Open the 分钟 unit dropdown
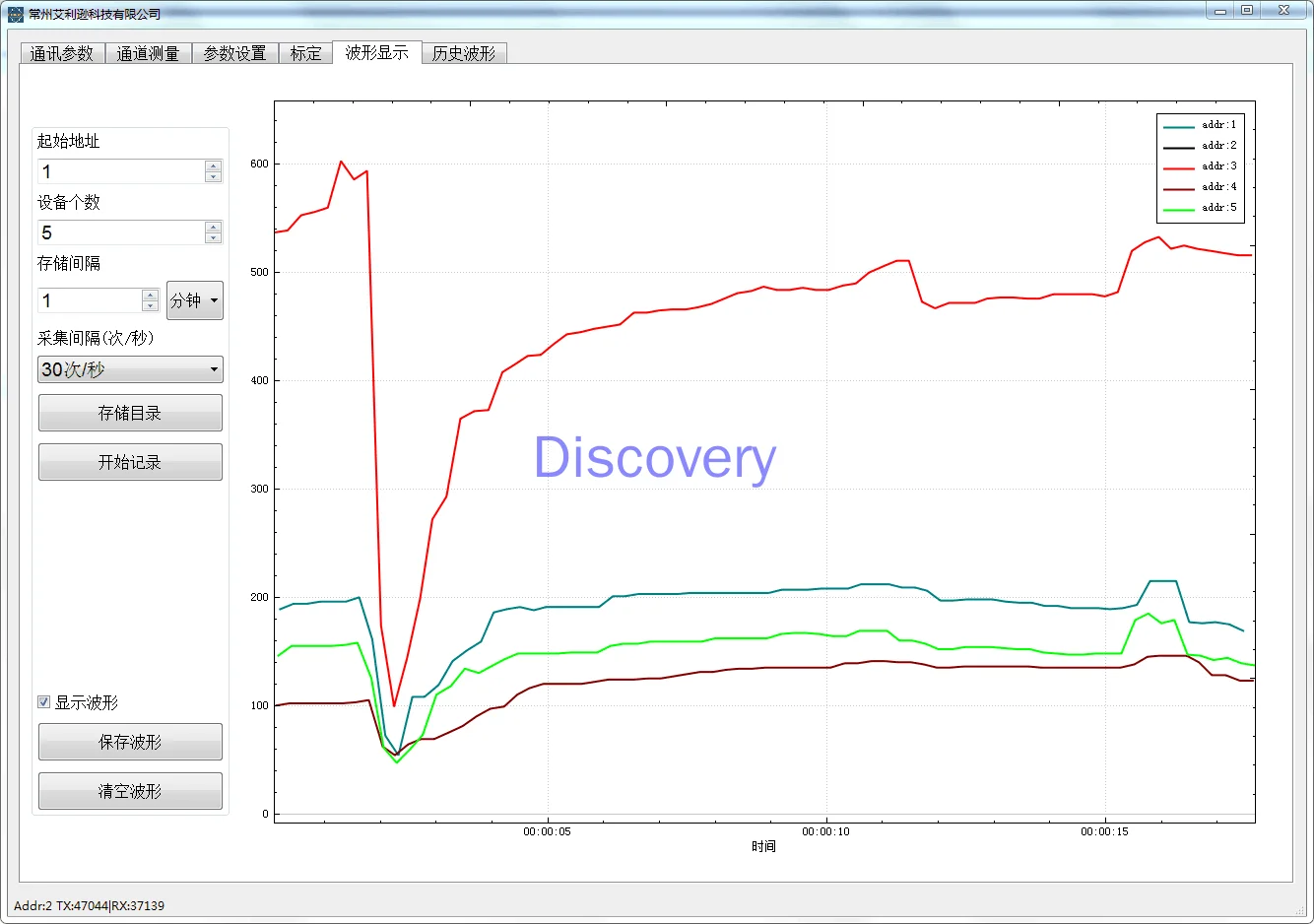This screenshot has width=1314, height=924. [x=195, y=300]
